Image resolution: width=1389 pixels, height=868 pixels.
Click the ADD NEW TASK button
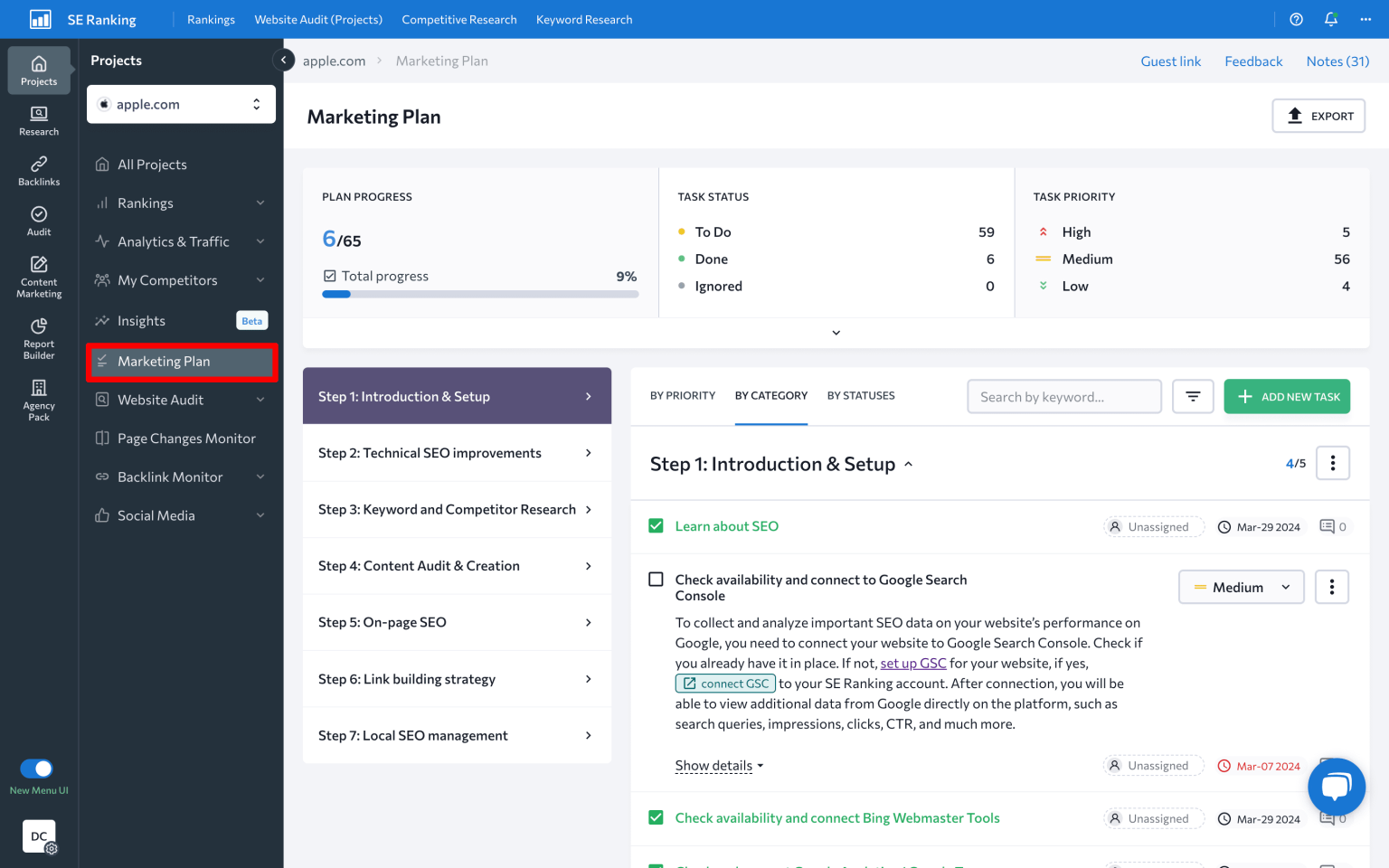[x=1287, y=396]
